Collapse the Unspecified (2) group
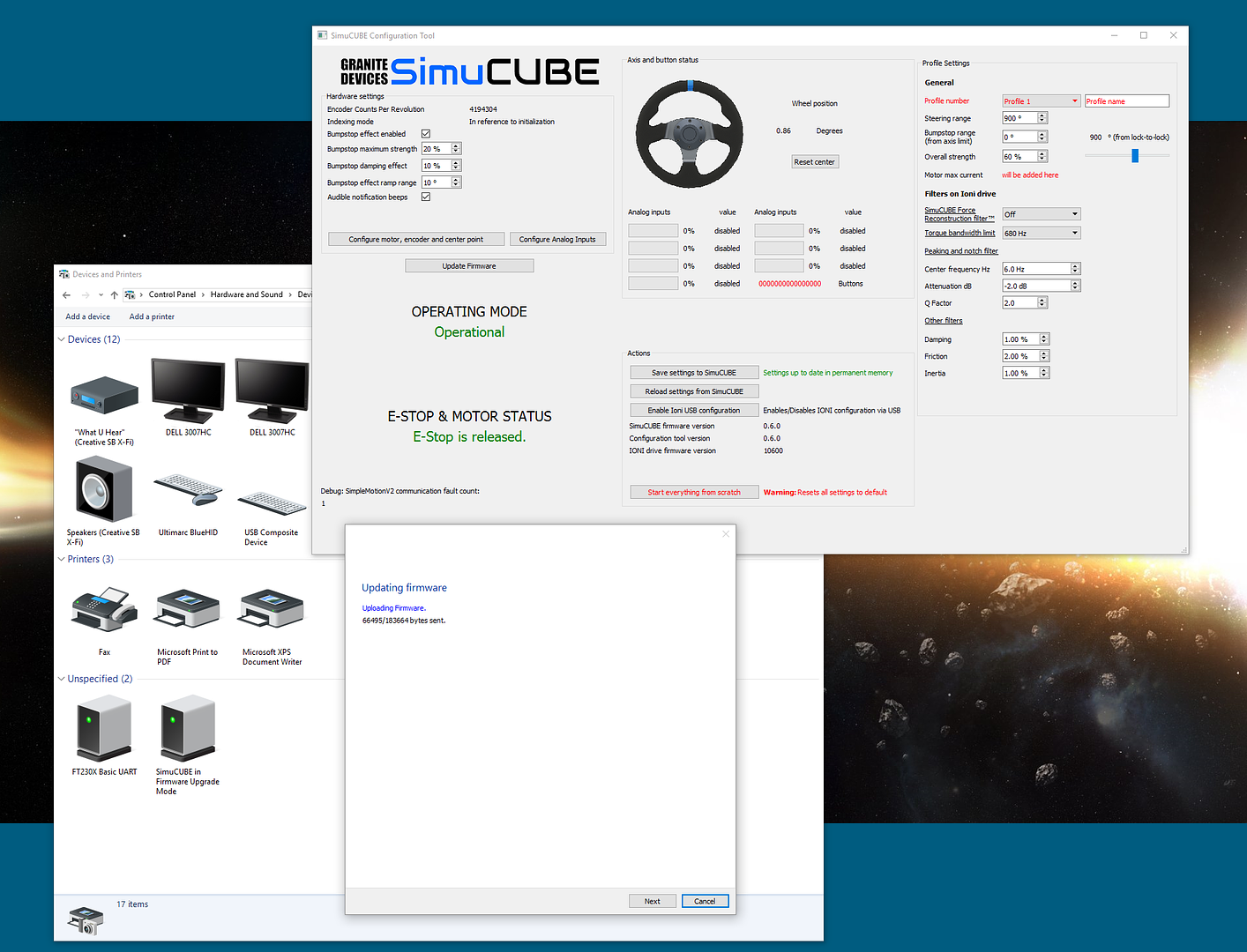The image size is (1247, 952). pyautogui.click(x=61, y=679)
